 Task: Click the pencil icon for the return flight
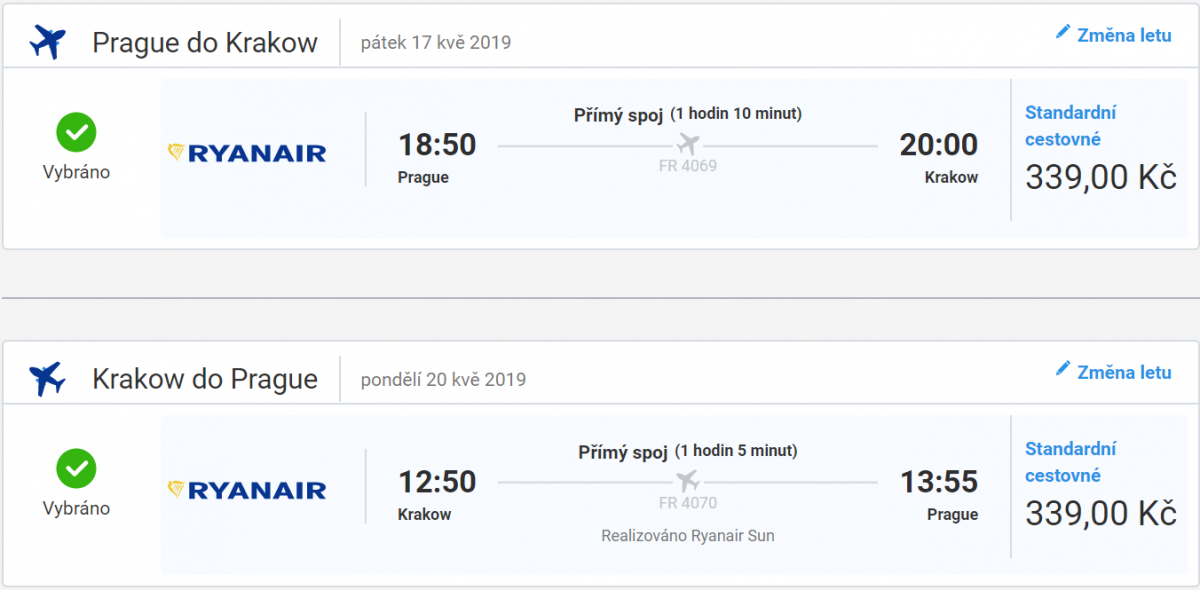[1063, 369]
